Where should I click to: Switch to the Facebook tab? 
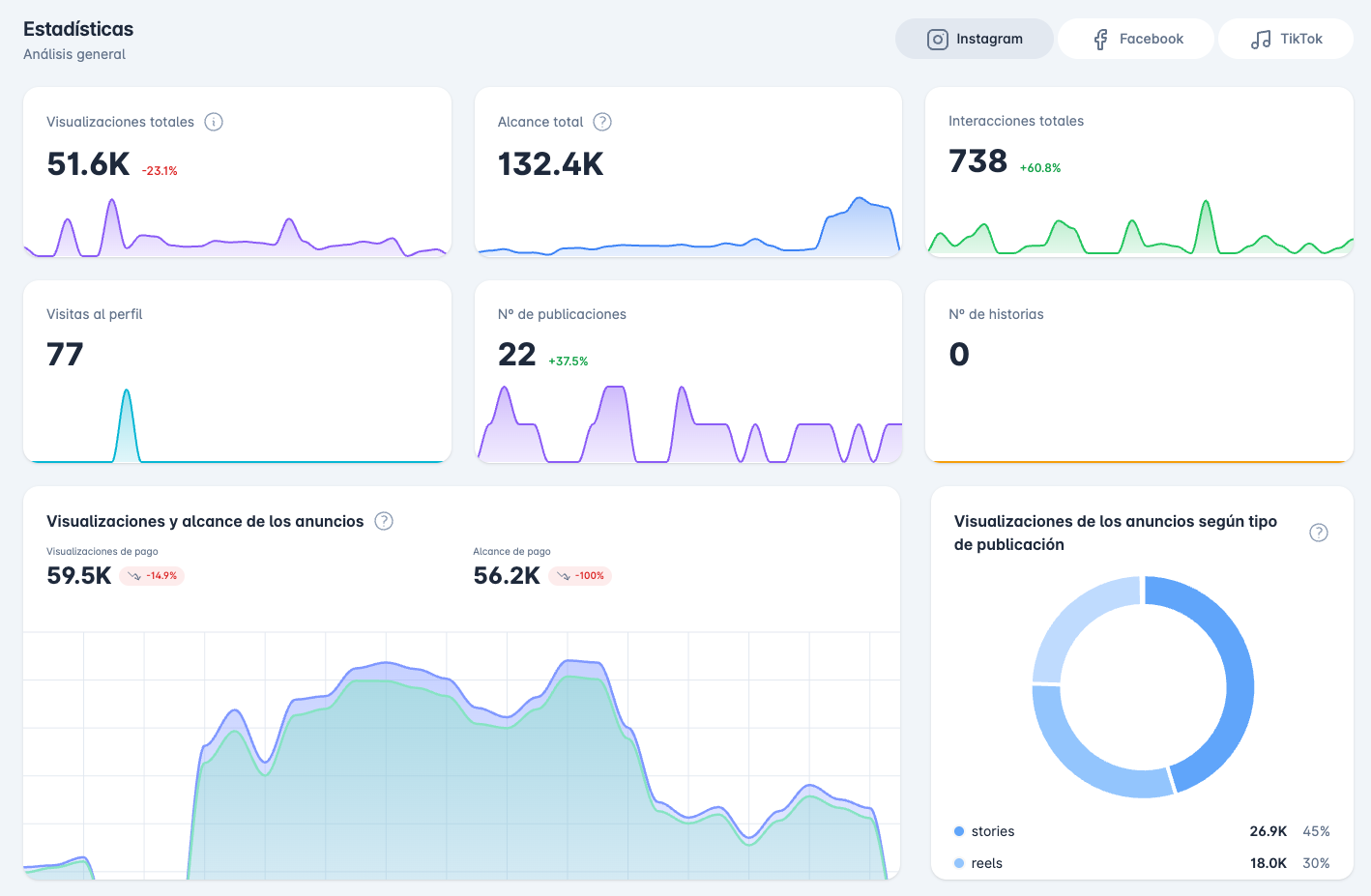[1136, 40]
